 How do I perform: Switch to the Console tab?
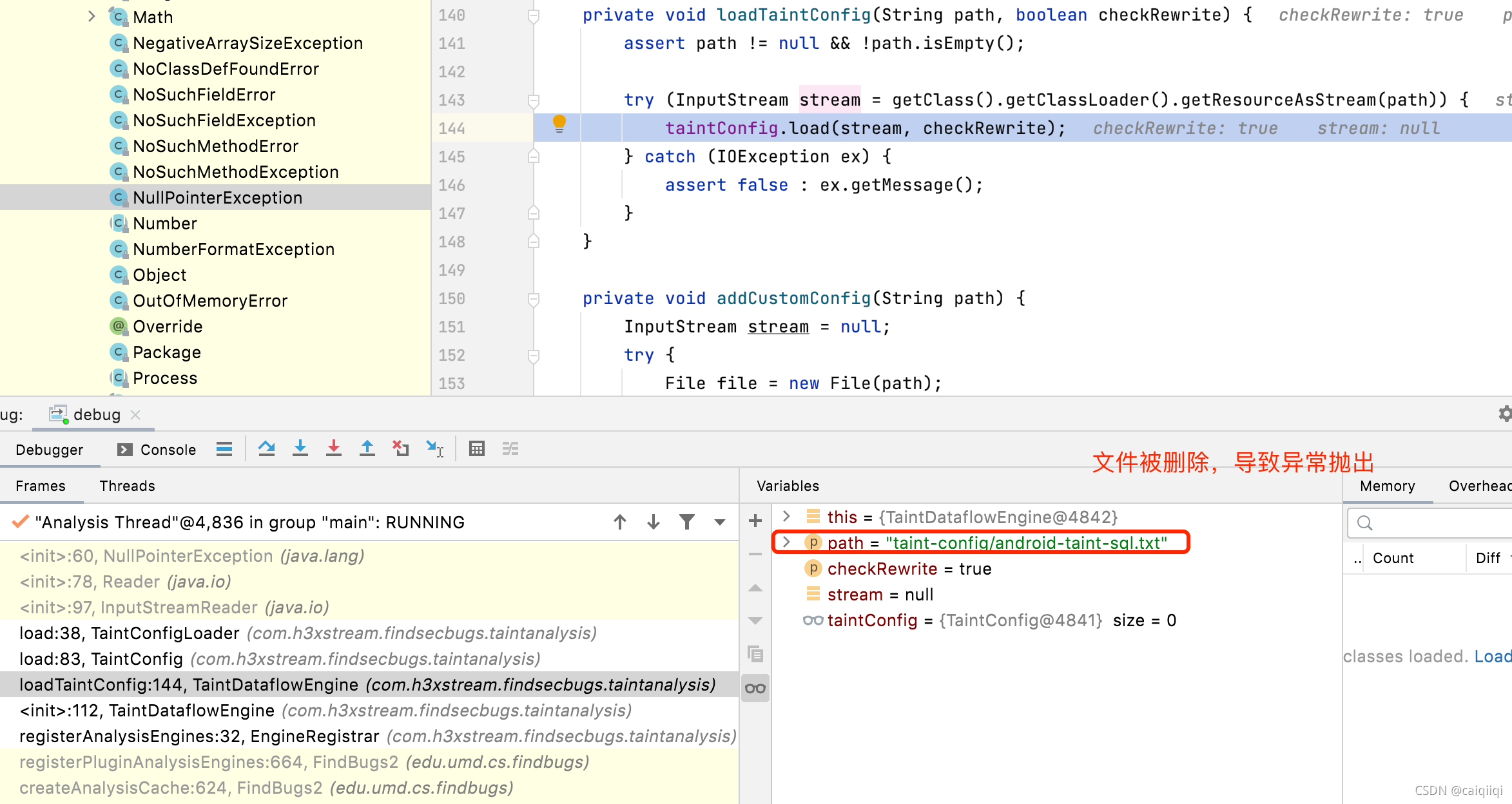click(157, 450)
